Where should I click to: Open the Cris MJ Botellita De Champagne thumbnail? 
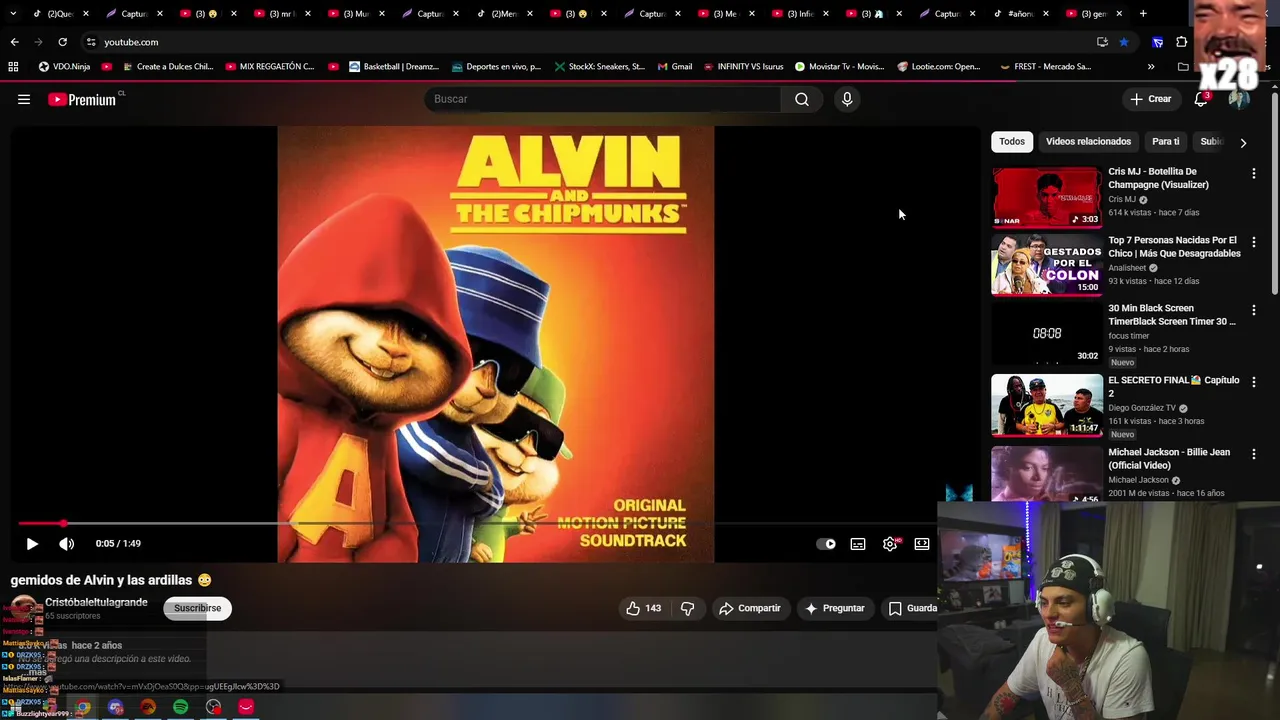(x=1047, y=197)
